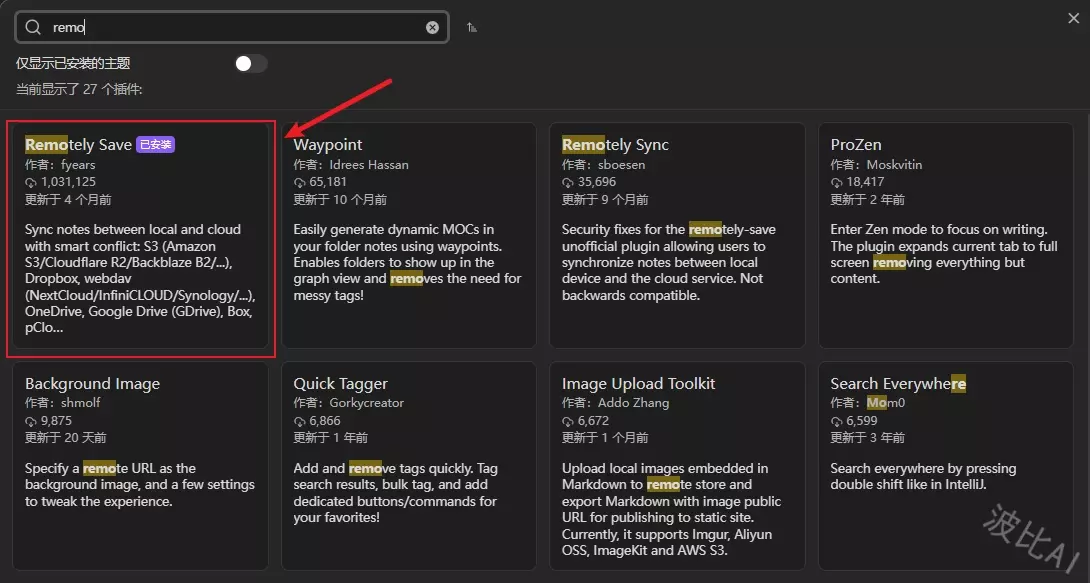Open the sort order options icon
1090x583 pixels.
(x=472, y=27)
